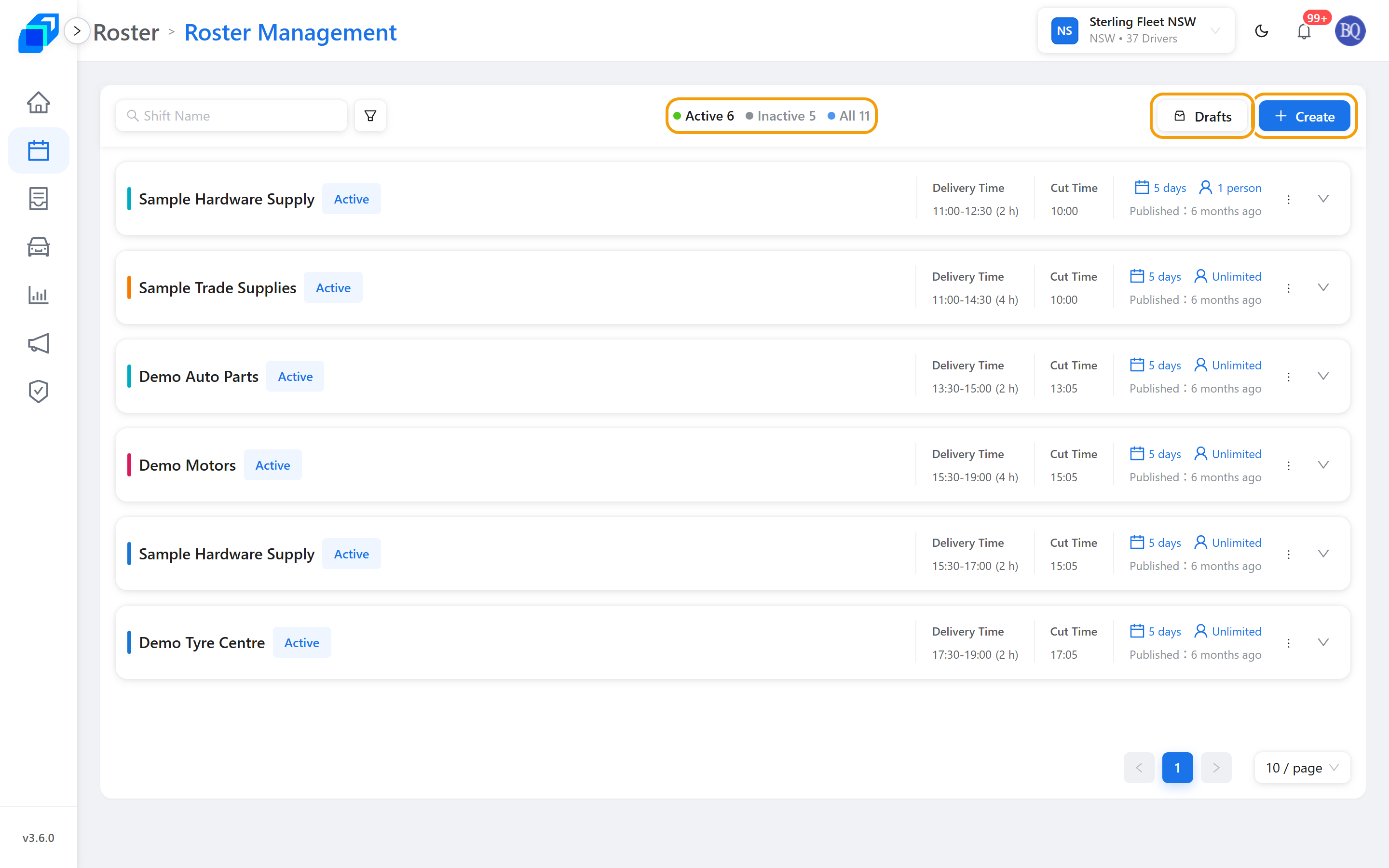Click delivery time 17:30-19:00 (2 h)

click(975, 654)
